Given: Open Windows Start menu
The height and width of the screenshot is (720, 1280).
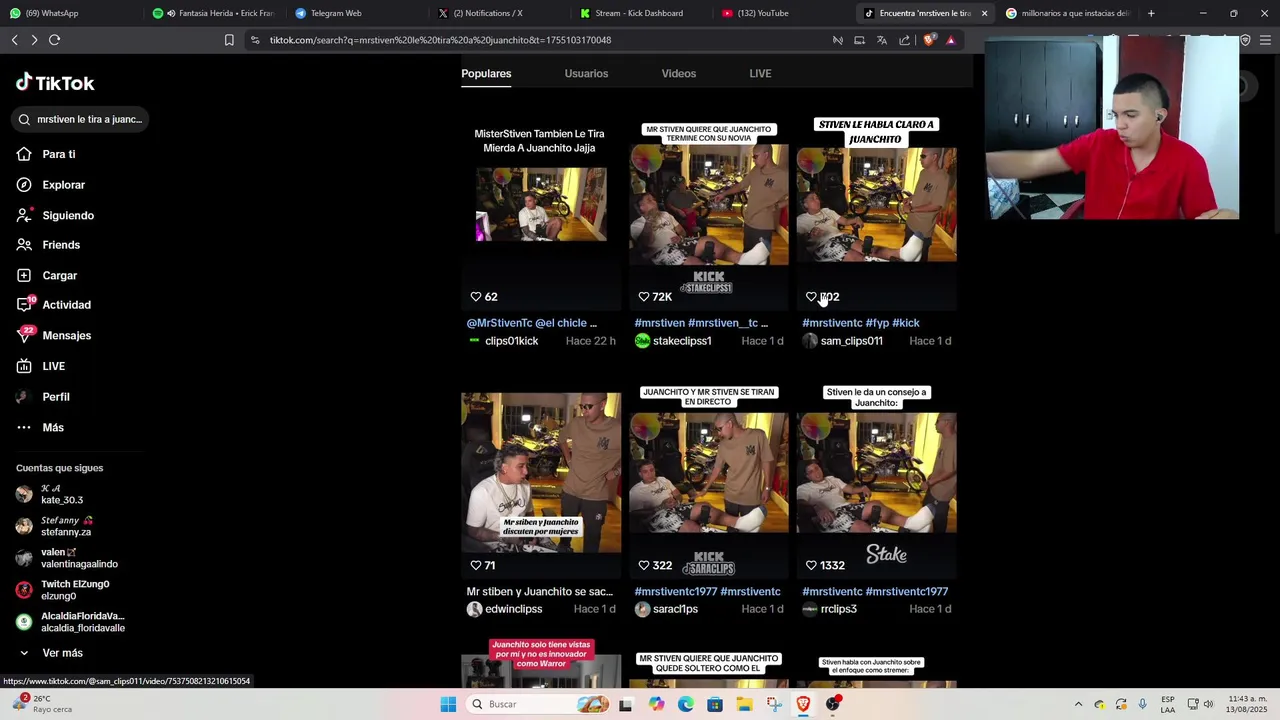Looking at the screenshot, I should [448, 704].
